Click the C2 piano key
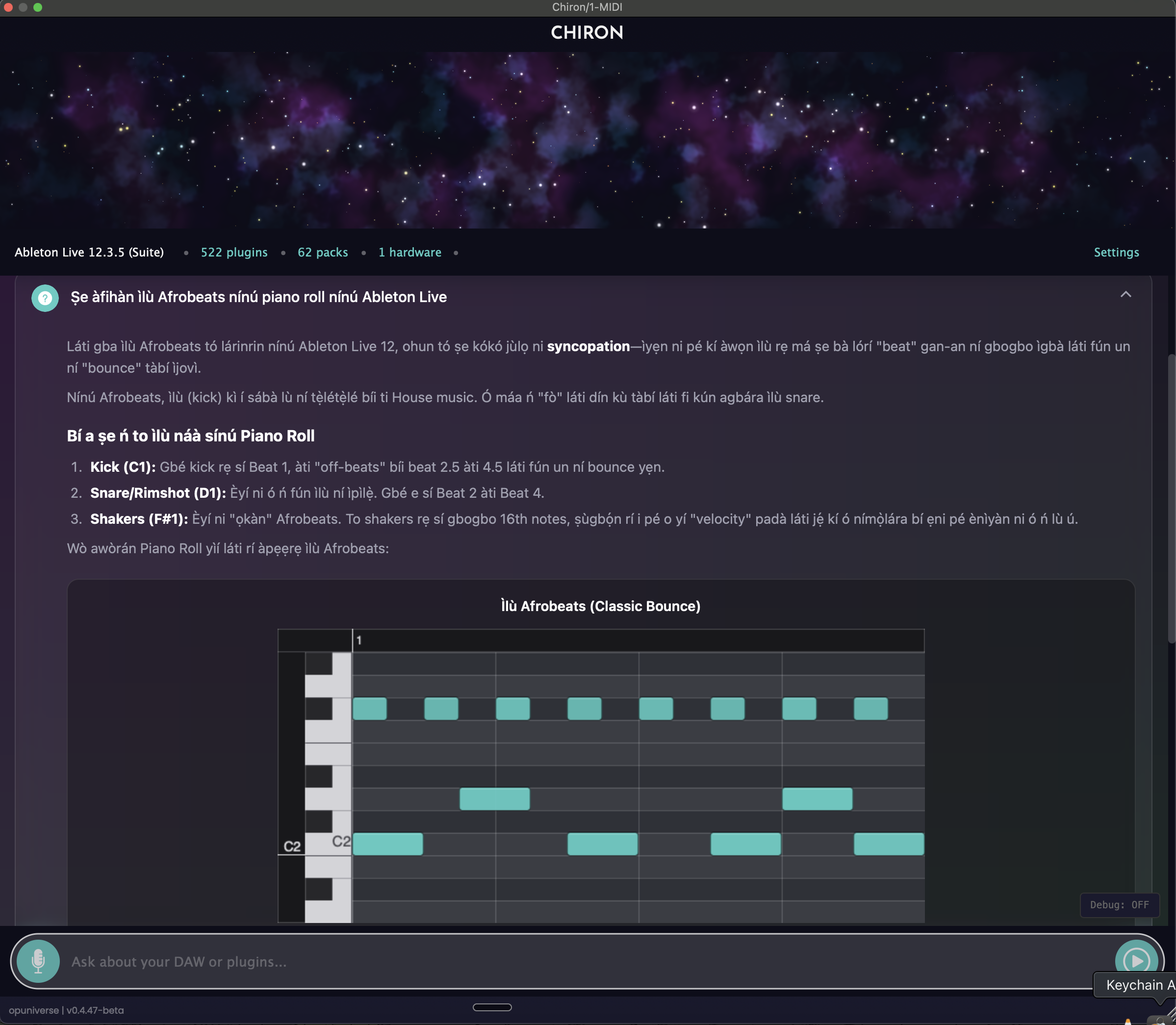The width and height of the screenshot is (1176, 1025). 328,844
